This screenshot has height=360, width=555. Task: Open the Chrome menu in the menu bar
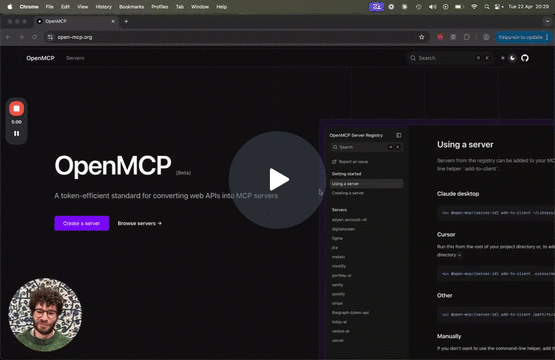click(x=29, y=7)
